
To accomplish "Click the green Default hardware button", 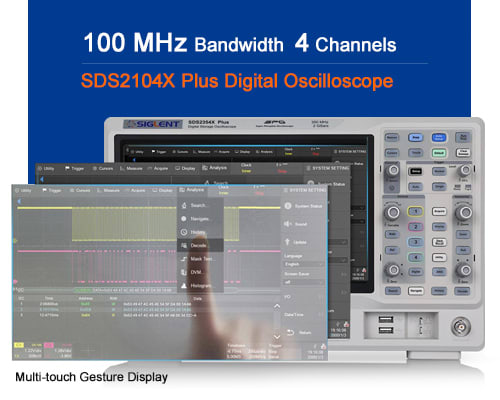I will coord(439,153).
